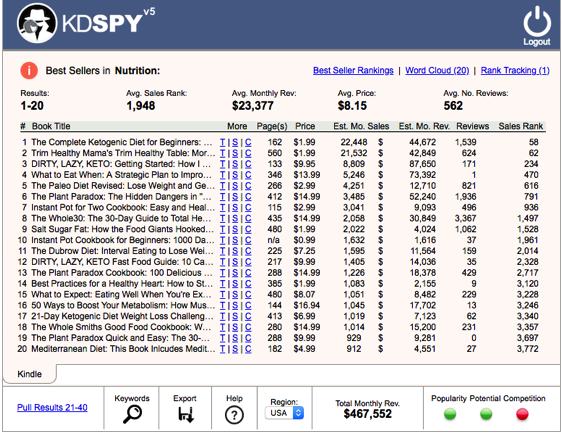Click C link for Instant Pot Cookbook for Beginners row
The width and height of the screenshot is (562, 434).
(x=248, y=240)
